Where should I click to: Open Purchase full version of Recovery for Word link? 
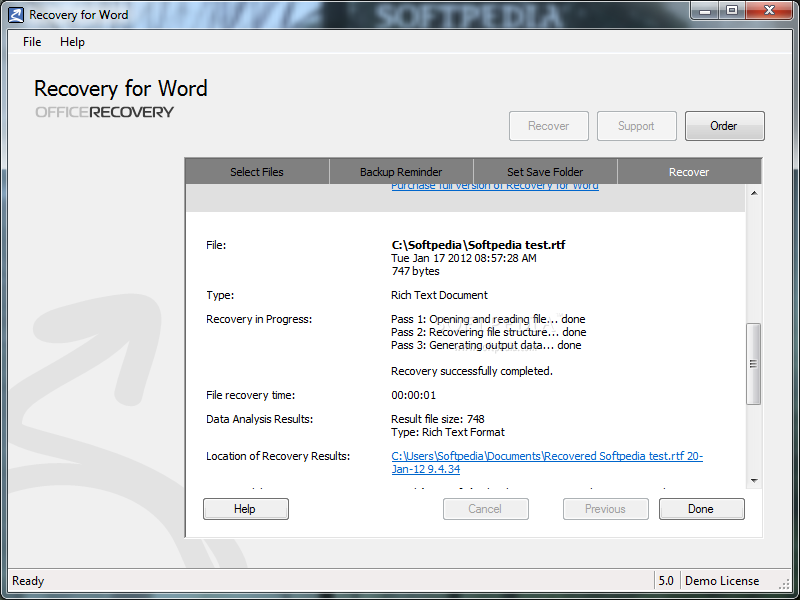(x=495, y=186)
